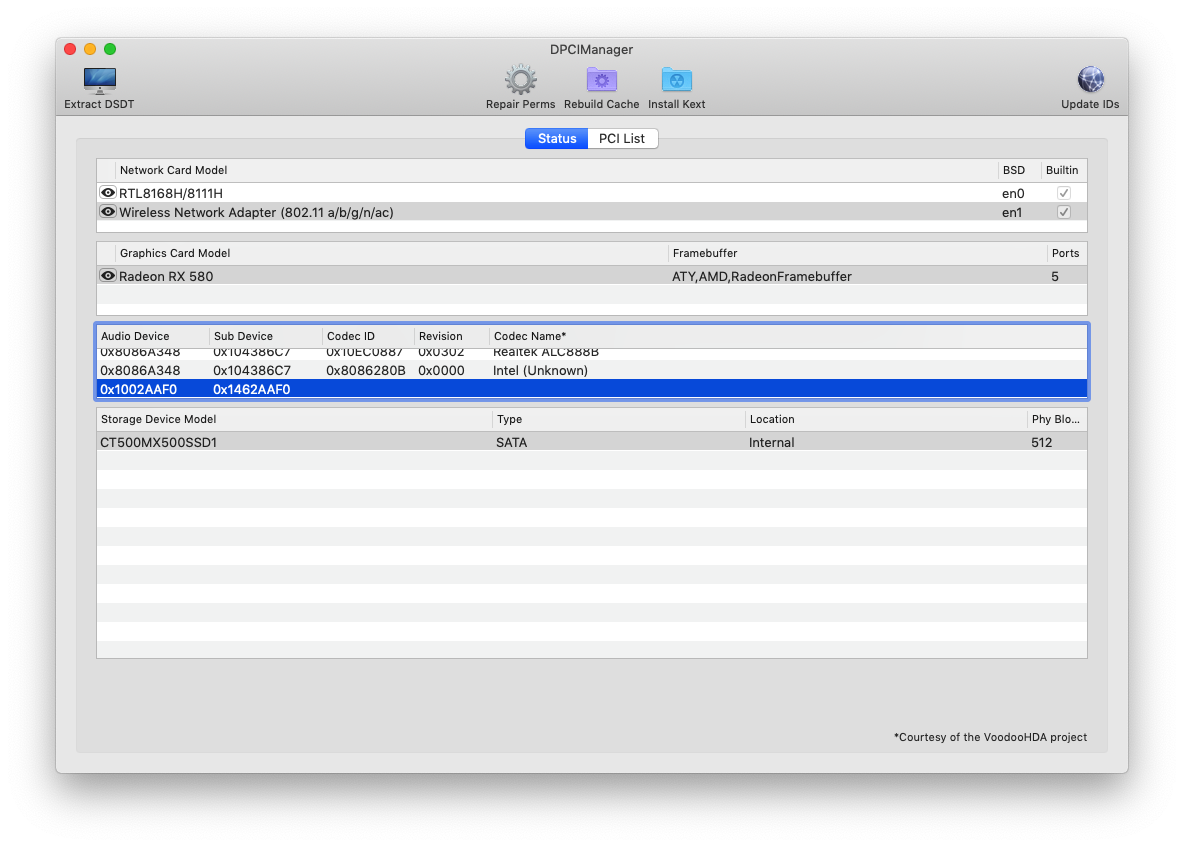Click the storage Type column header
The height and width of the screenshot is (847, 1184).
[618, 419]
